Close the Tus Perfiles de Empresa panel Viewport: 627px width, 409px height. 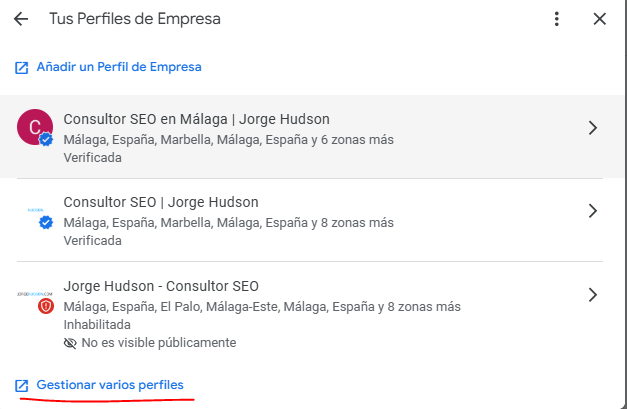coord(599,19)
